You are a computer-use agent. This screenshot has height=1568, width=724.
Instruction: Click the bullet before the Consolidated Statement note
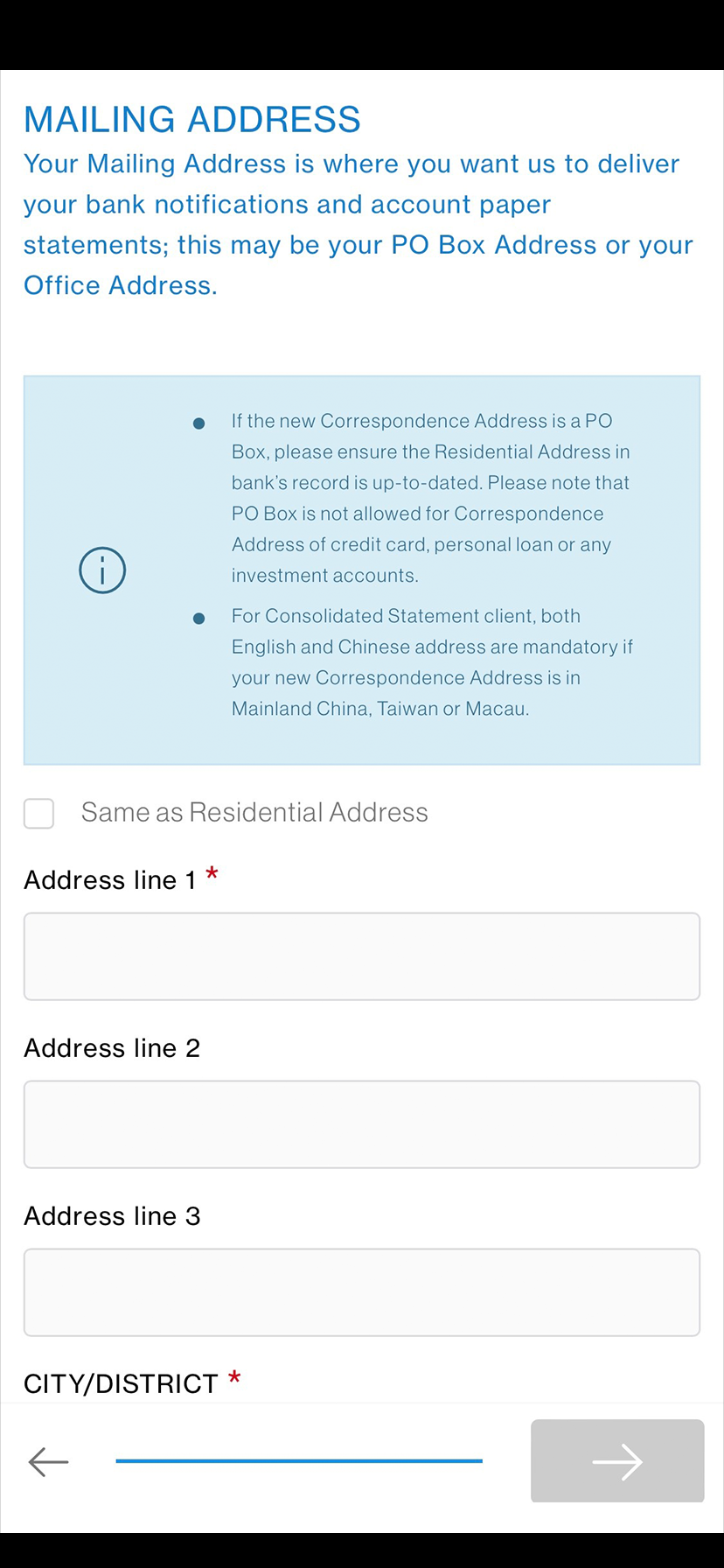click(x=199, y=617)
